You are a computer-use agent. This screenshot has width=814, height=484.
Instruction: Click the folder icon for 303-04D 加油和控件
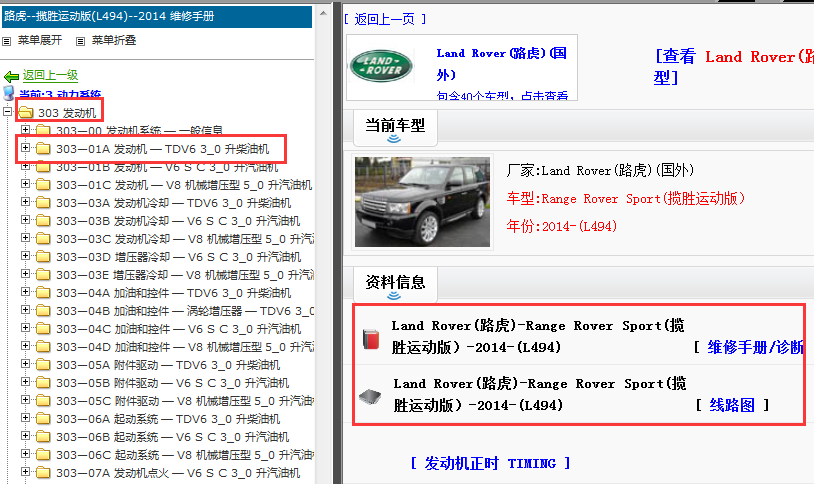tap(43, 347)
